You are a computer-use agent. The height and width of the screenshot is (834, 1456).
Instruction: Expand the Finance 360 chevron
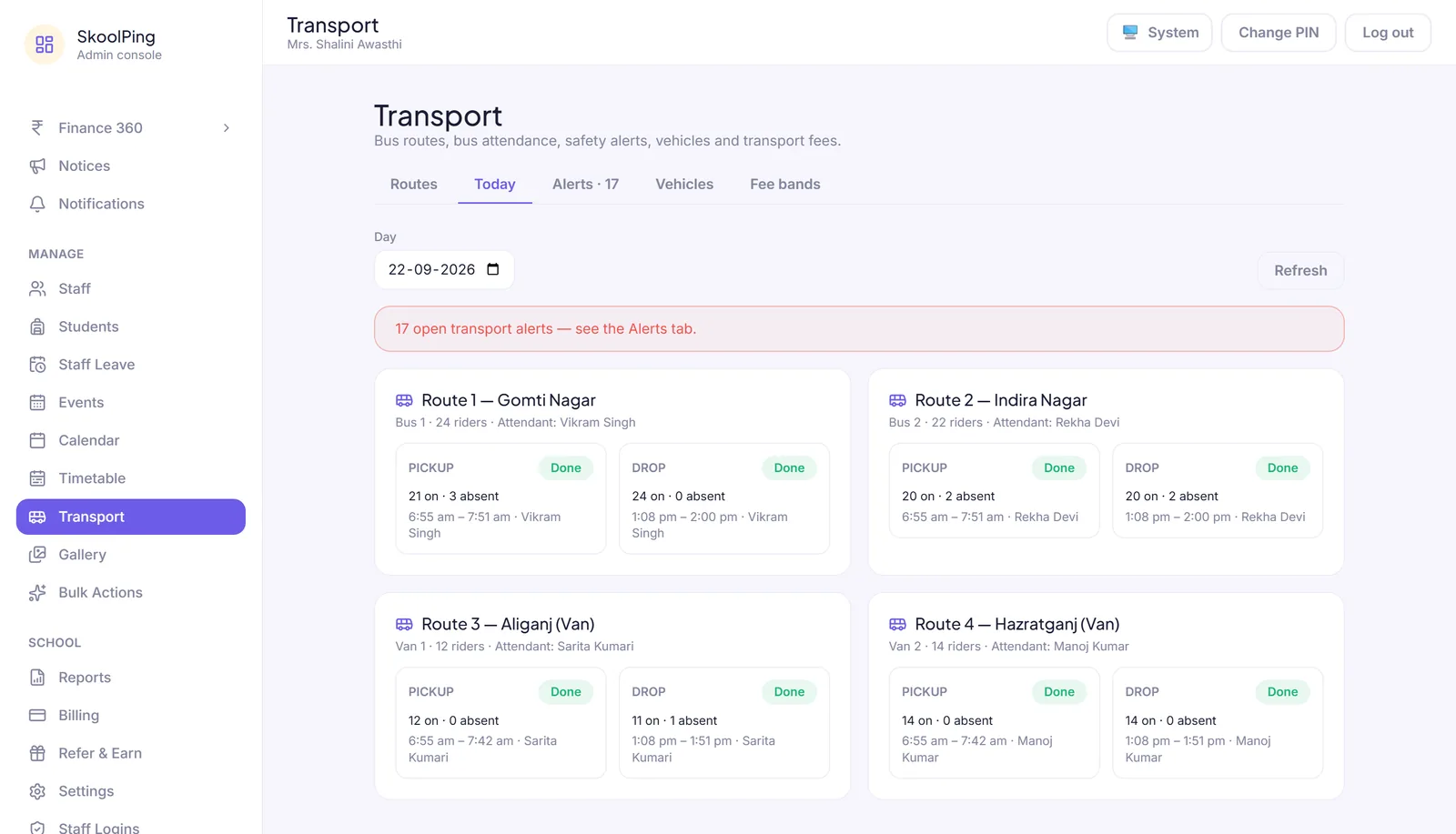[x=227, y=128]
